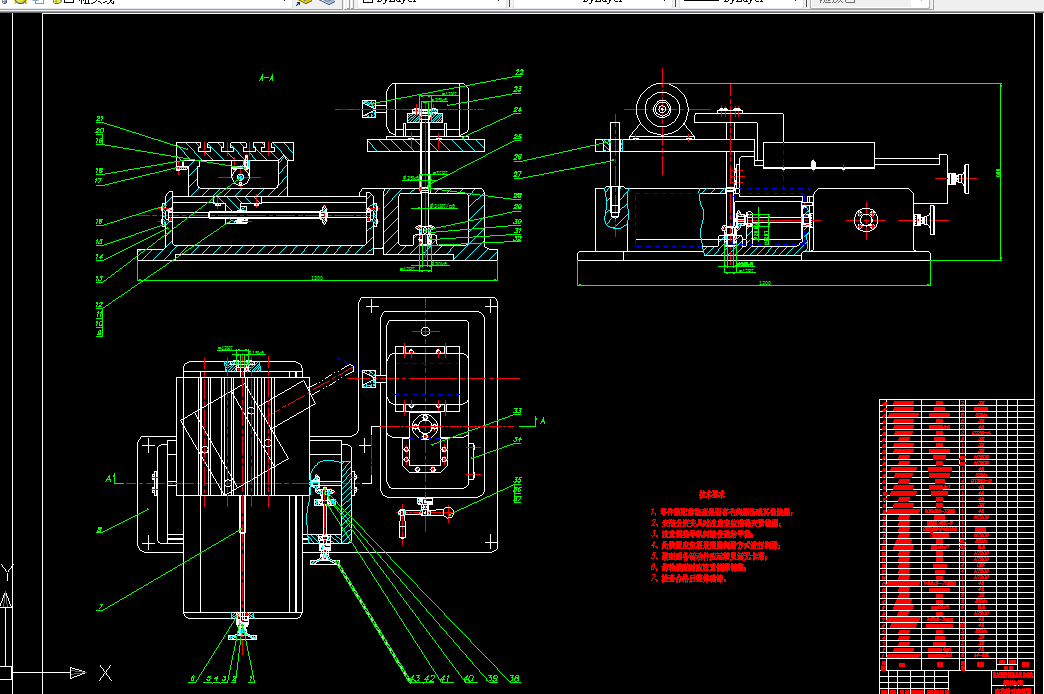Select part callout number 7

click(x=101, y=607)
